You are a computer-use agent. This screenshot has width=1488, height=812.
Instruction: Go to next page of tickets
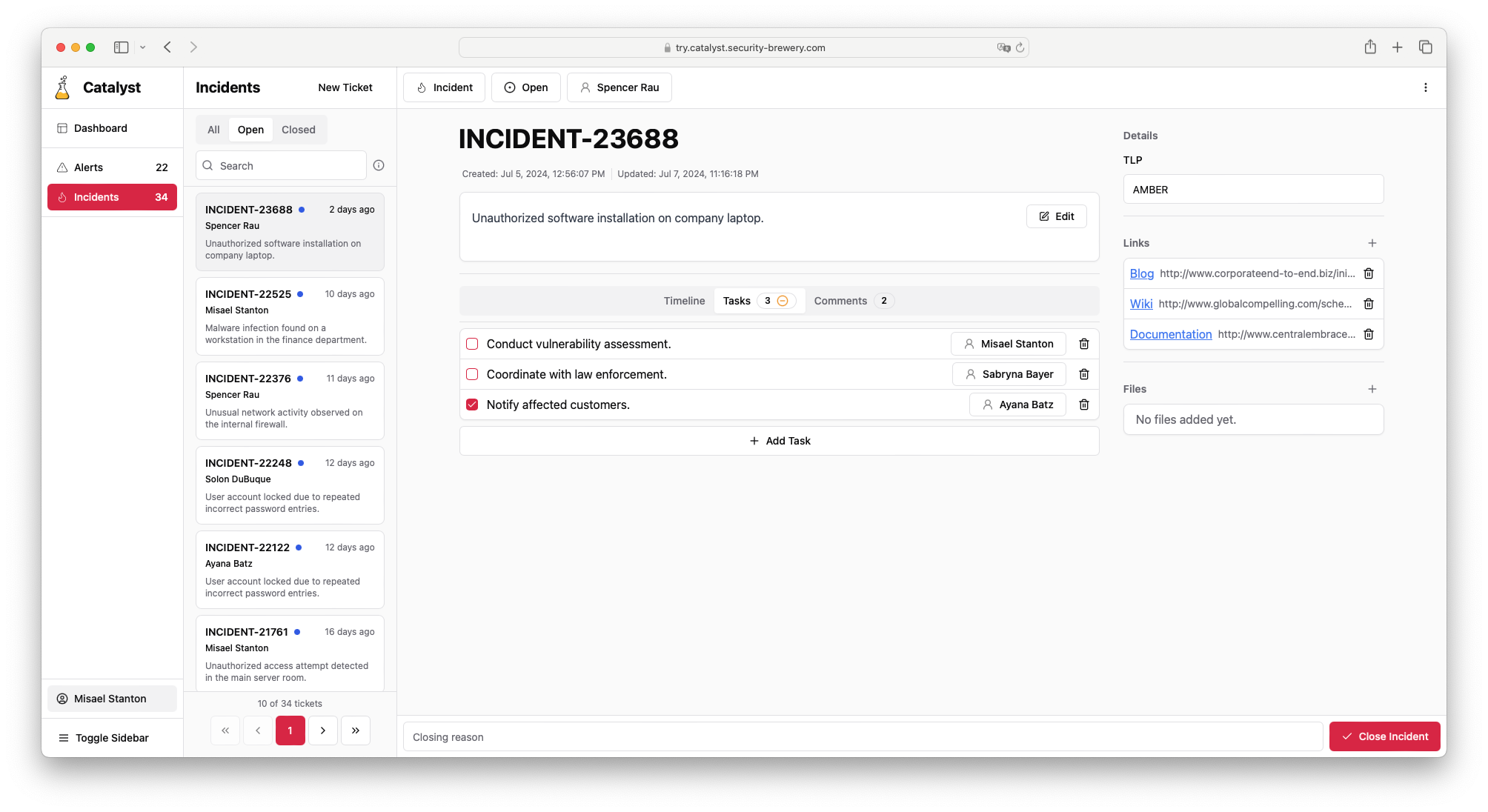click(323, 731)
